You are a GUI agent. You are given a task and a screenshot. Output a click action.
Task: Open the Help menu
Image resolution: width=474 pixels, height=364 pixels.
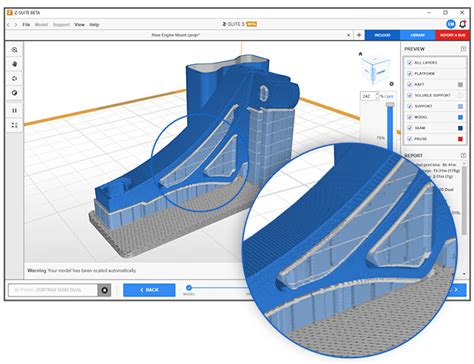tap(94, 25)
